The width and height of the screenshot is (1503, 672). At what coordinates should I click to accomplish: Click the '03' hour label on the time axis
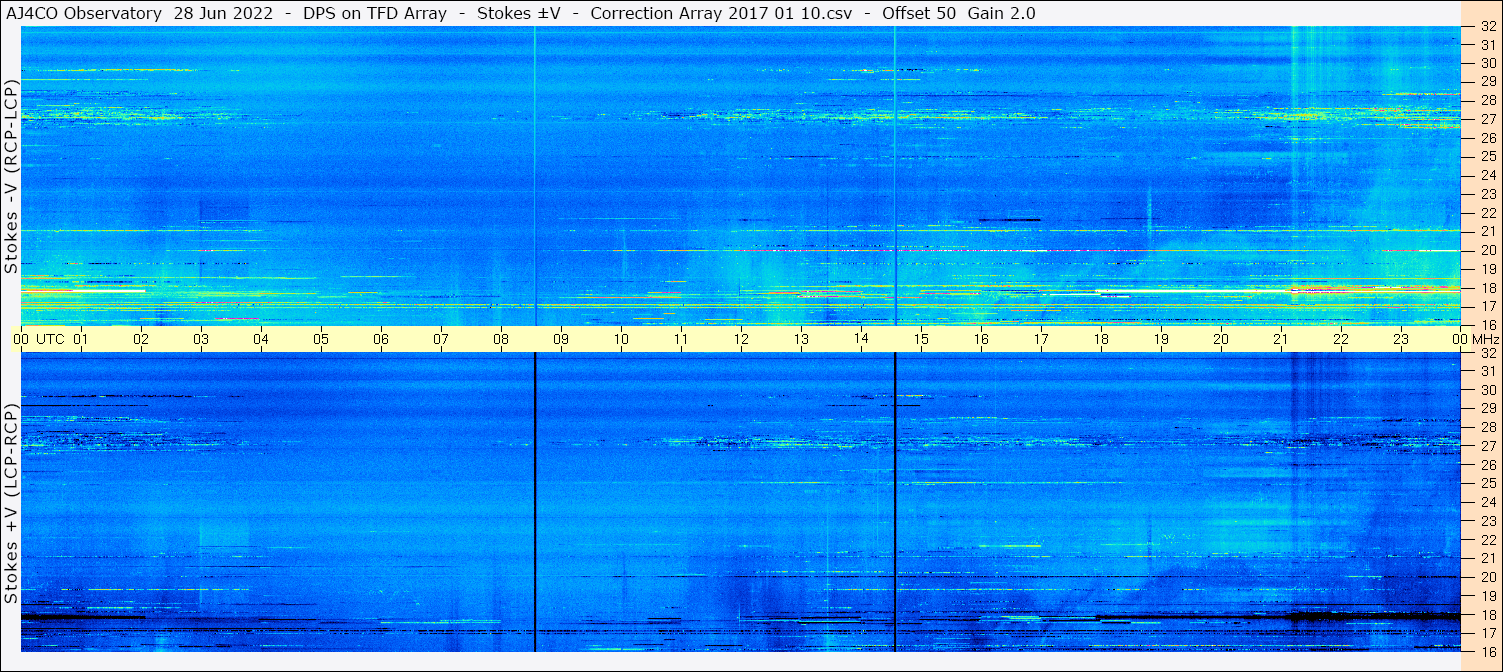click(201, 339)
